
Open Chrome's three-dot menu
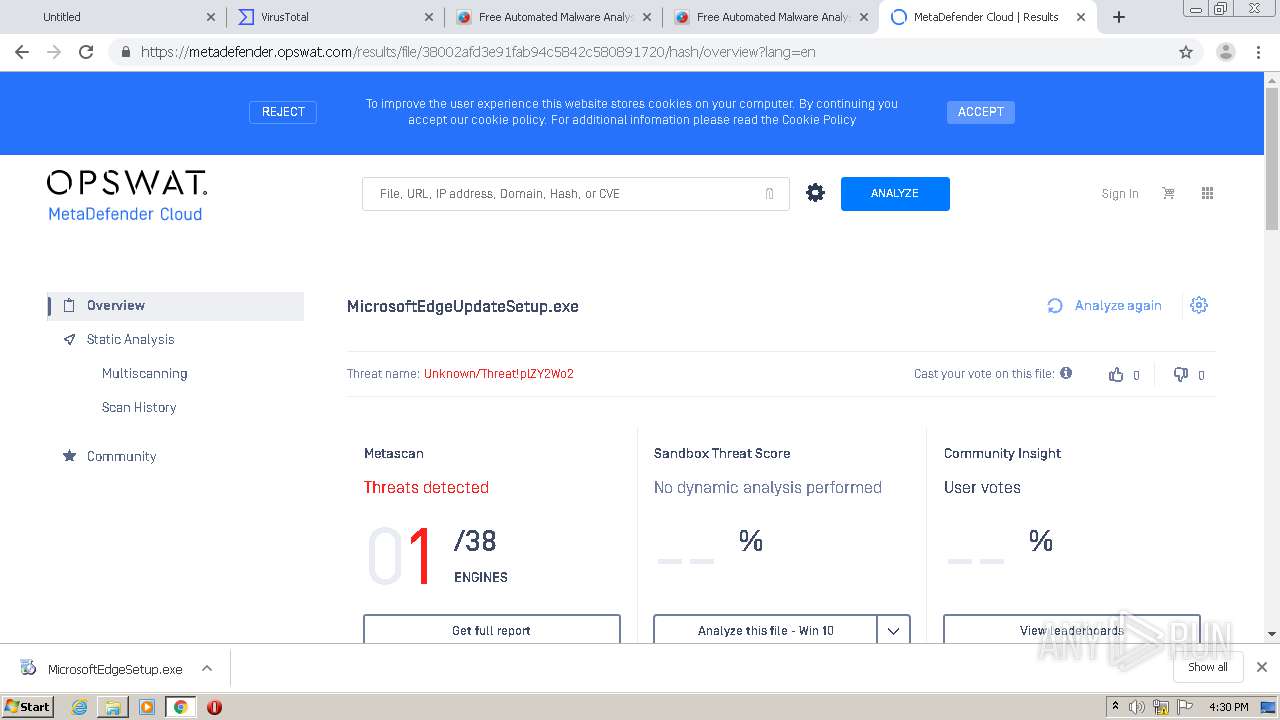pyautogui.click(x=1258, y=52)
